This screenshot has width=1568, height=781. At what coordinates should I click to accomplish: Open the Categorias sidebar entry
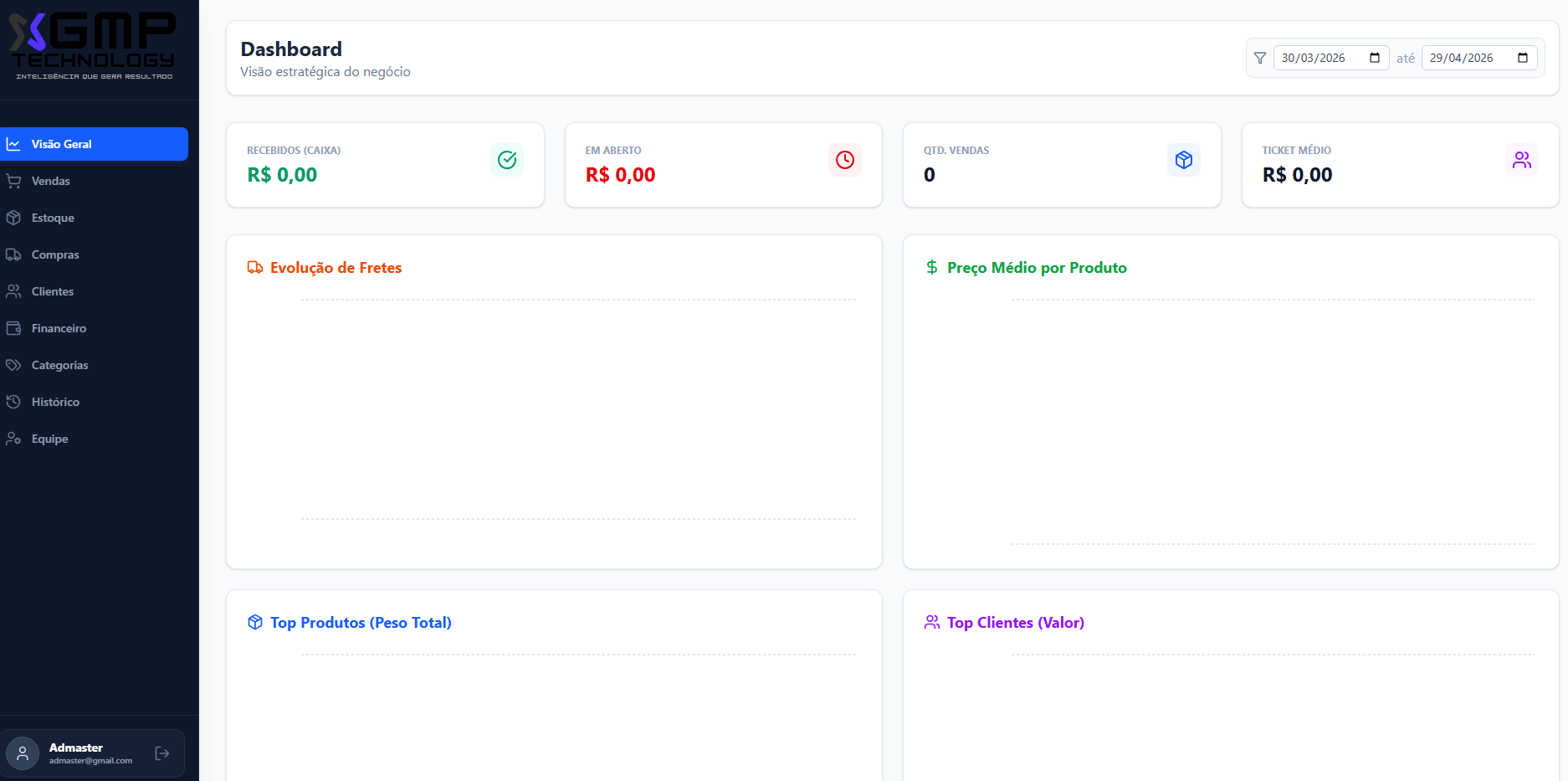pyautogui.click(x=59, y=365)
